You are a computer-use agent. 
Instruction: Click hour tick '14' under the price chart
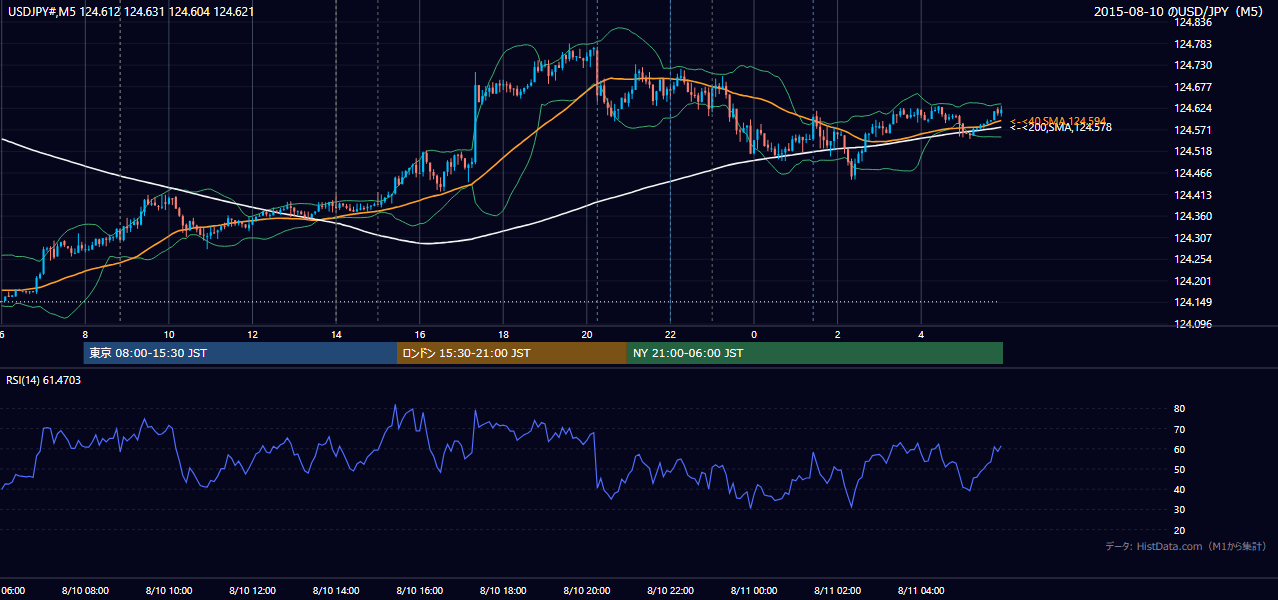(336, 334)
